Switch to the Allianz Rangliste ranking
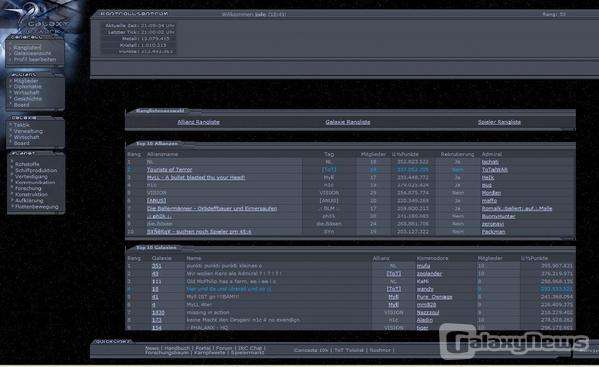The image size is (599, 367). tap(198, 122)
